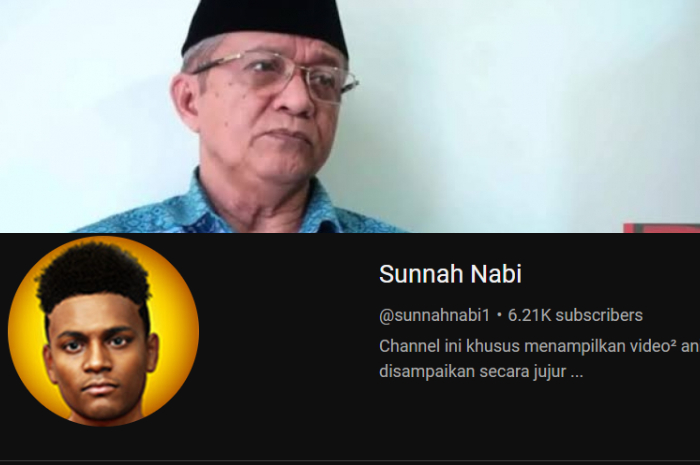Click the curly hair on avatar image
Viewport: 700px width, 465px height.
point(94,272)
